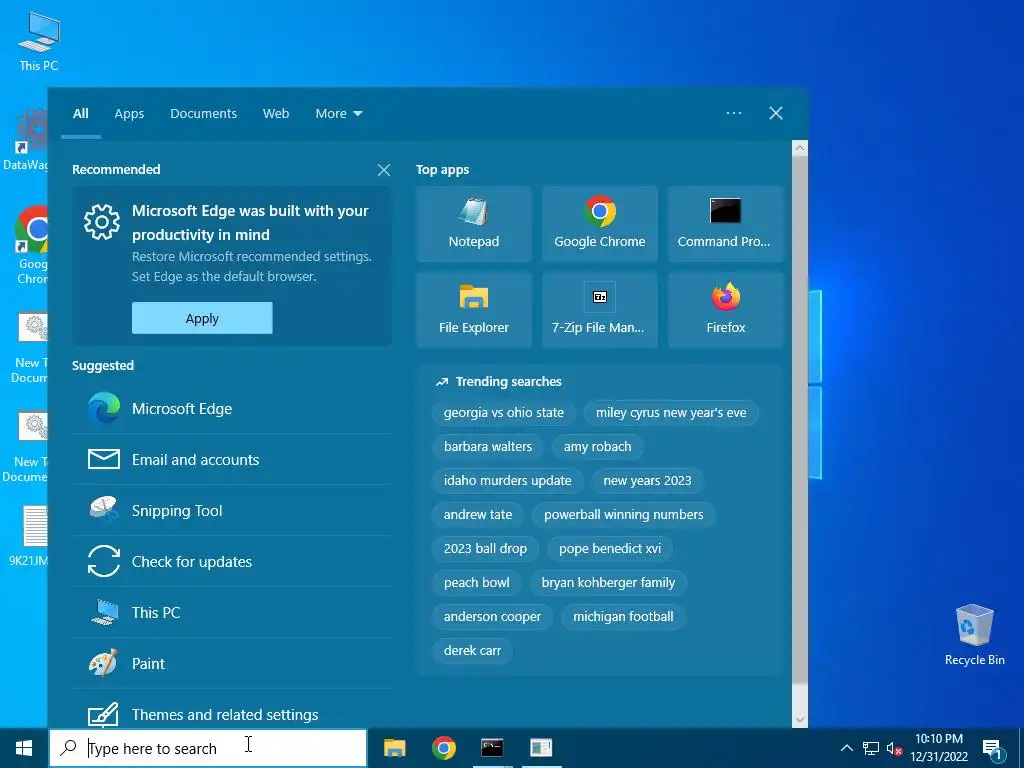Search trending amy robach
Viewport: 1024px width, 768px height.
[x=598, y=447]
